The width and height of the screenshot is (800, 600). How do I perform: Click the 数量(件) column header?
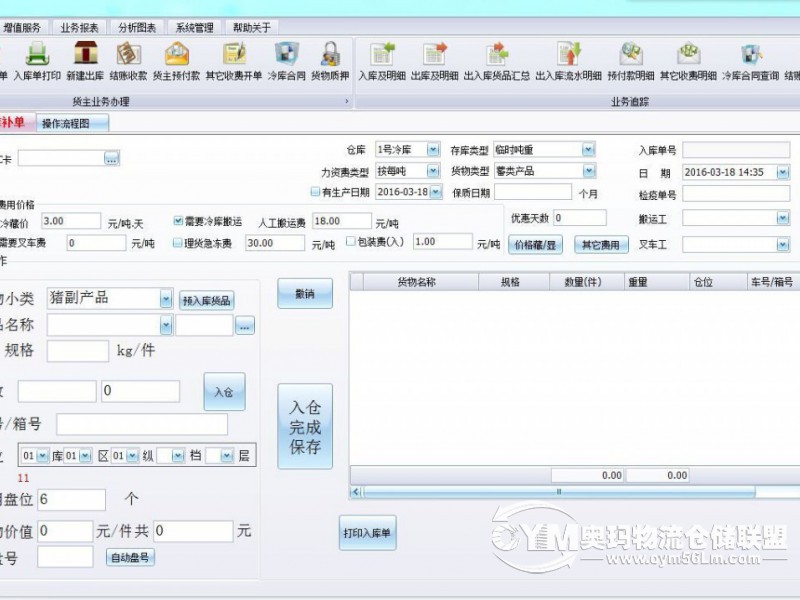[x=587, y=282]
